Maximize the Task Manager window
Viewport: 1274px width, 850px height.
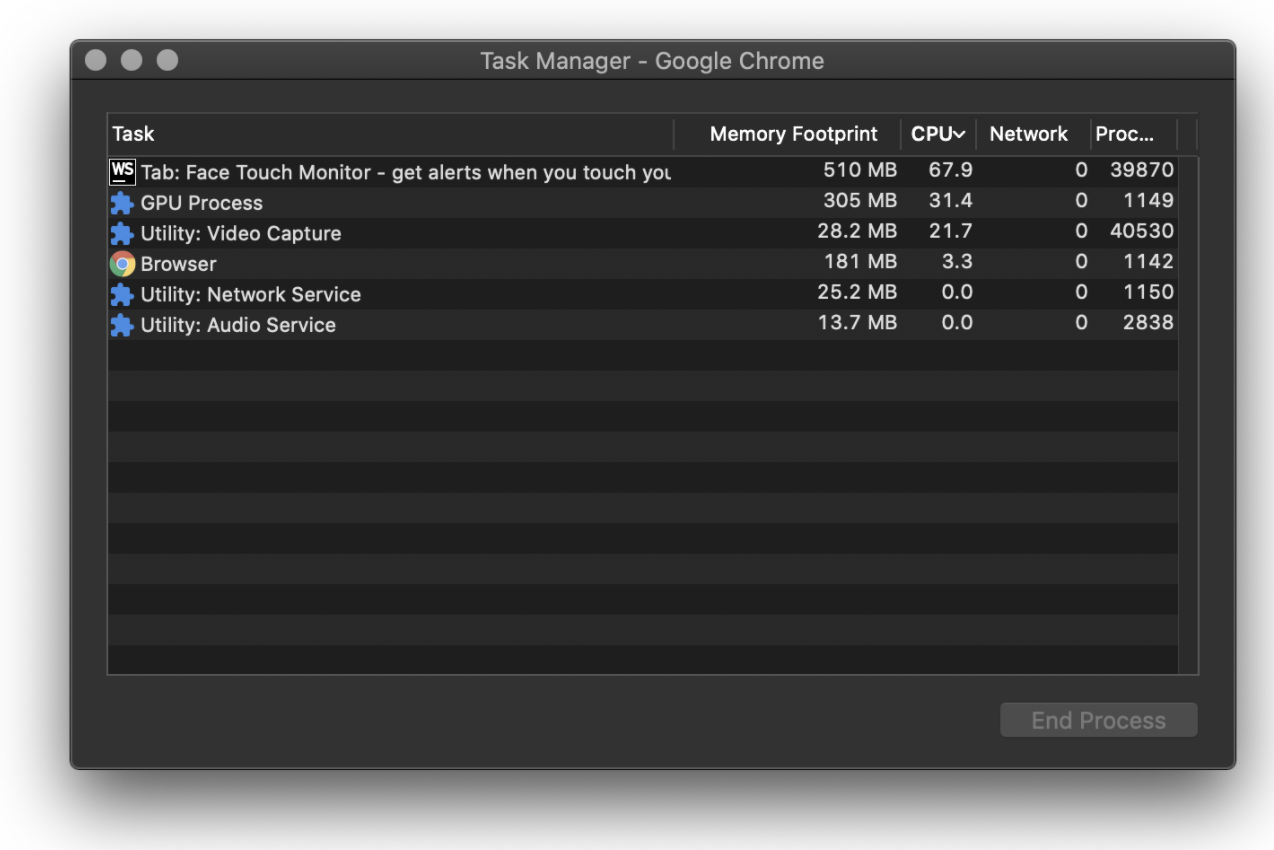[x=168, y=60]
